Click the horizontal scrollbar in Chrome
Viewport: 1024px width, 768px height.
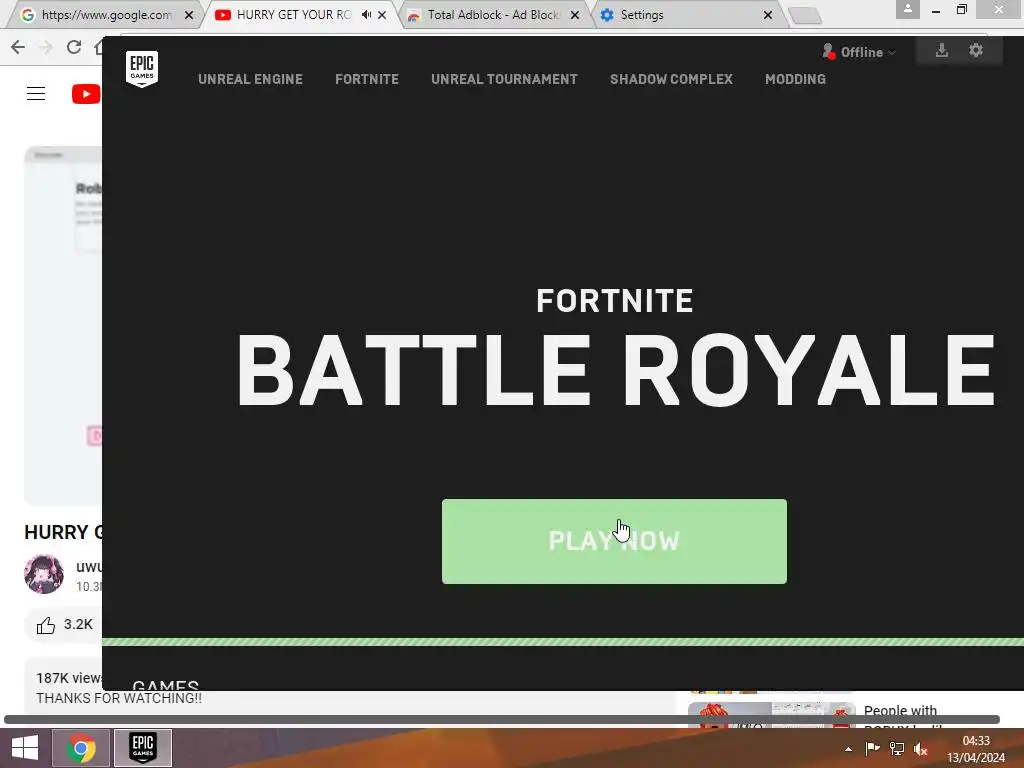[502, 719]
